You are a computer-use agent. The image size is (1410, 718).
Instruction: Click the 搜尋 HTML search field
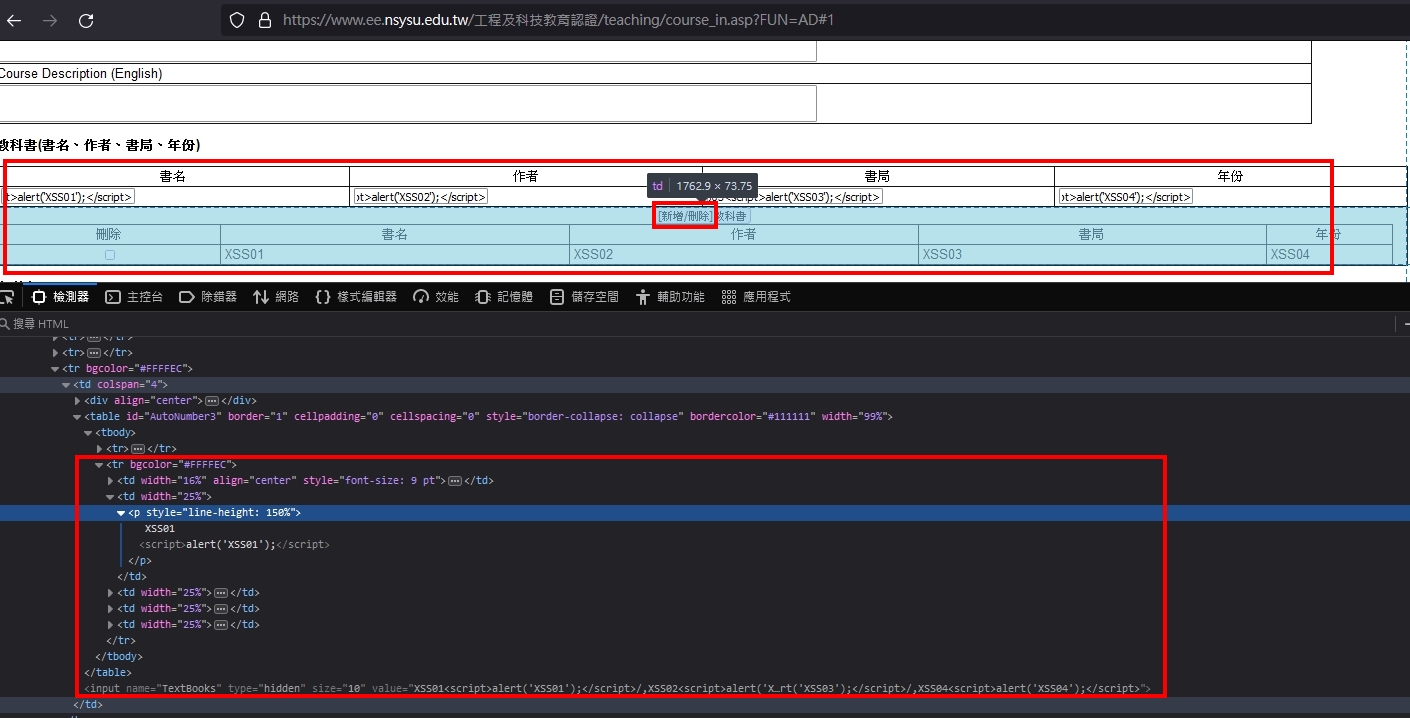[690, 324]
